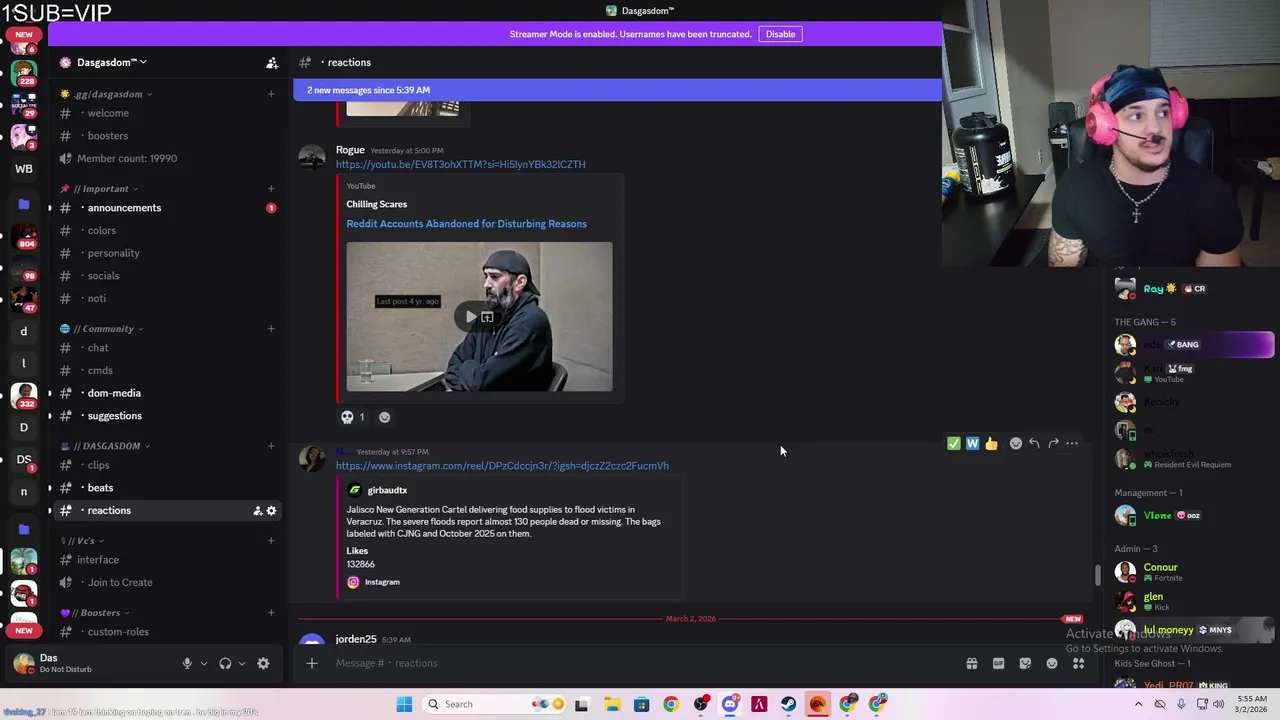
Task: Click 2 new messages since 5:39 AM banner
Action: click(617, 90)
